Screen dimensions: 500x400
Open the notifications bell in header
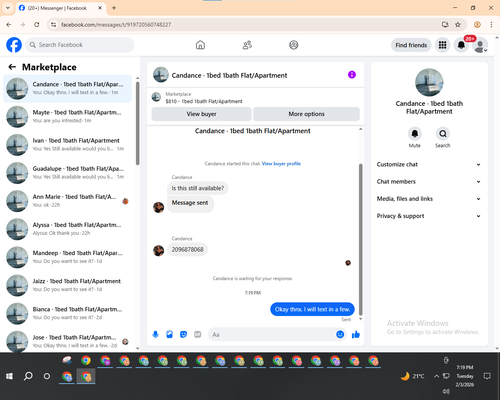(461, 45)
